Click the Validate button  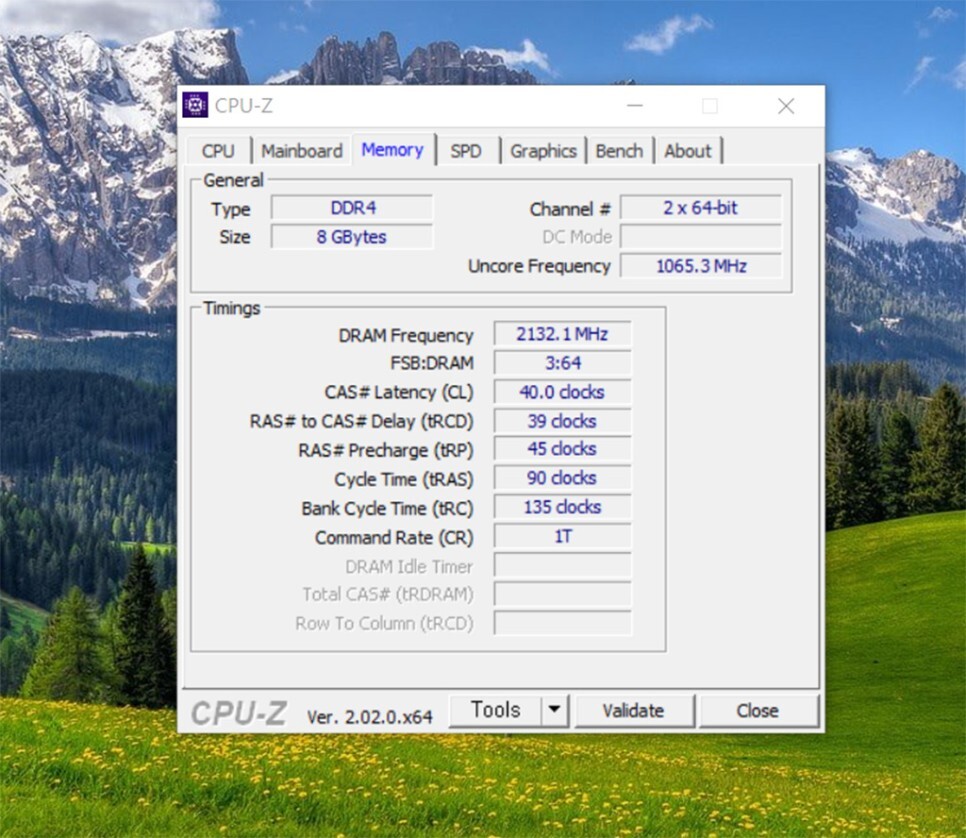point(634,711)
